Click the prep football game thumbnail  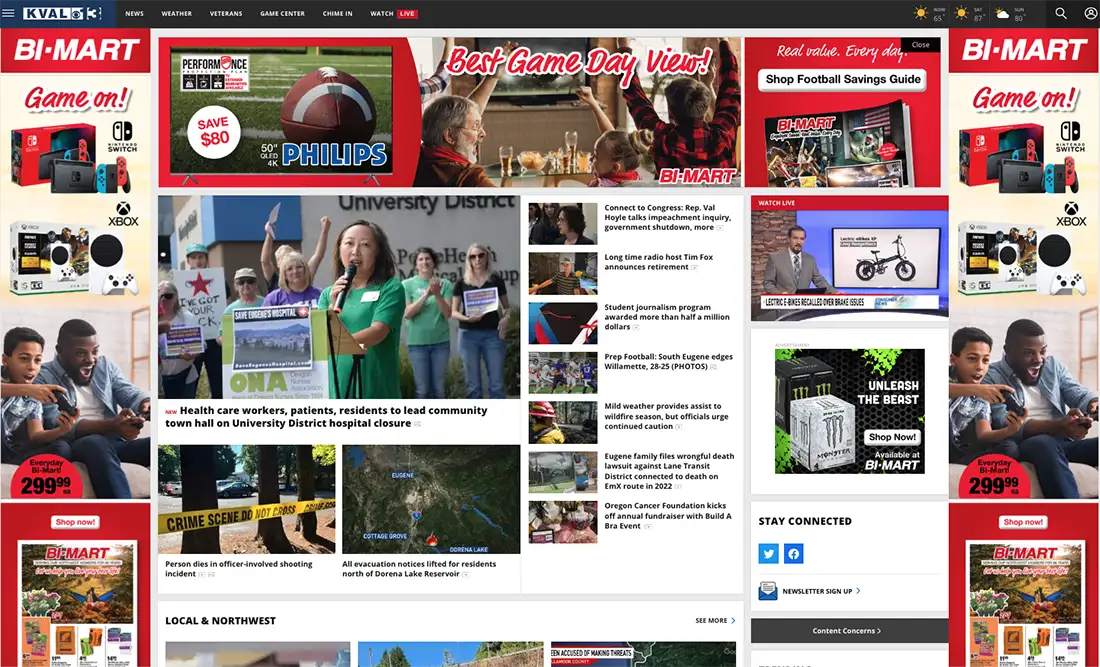click(x=563, y=372)
